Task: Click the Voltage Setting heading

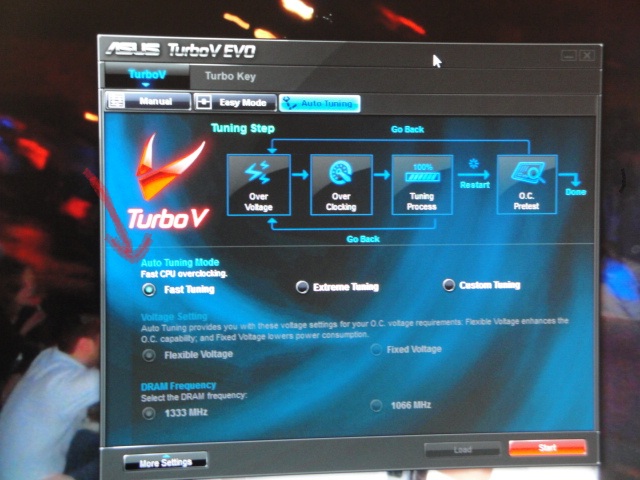Action: (x=174, y=317)
